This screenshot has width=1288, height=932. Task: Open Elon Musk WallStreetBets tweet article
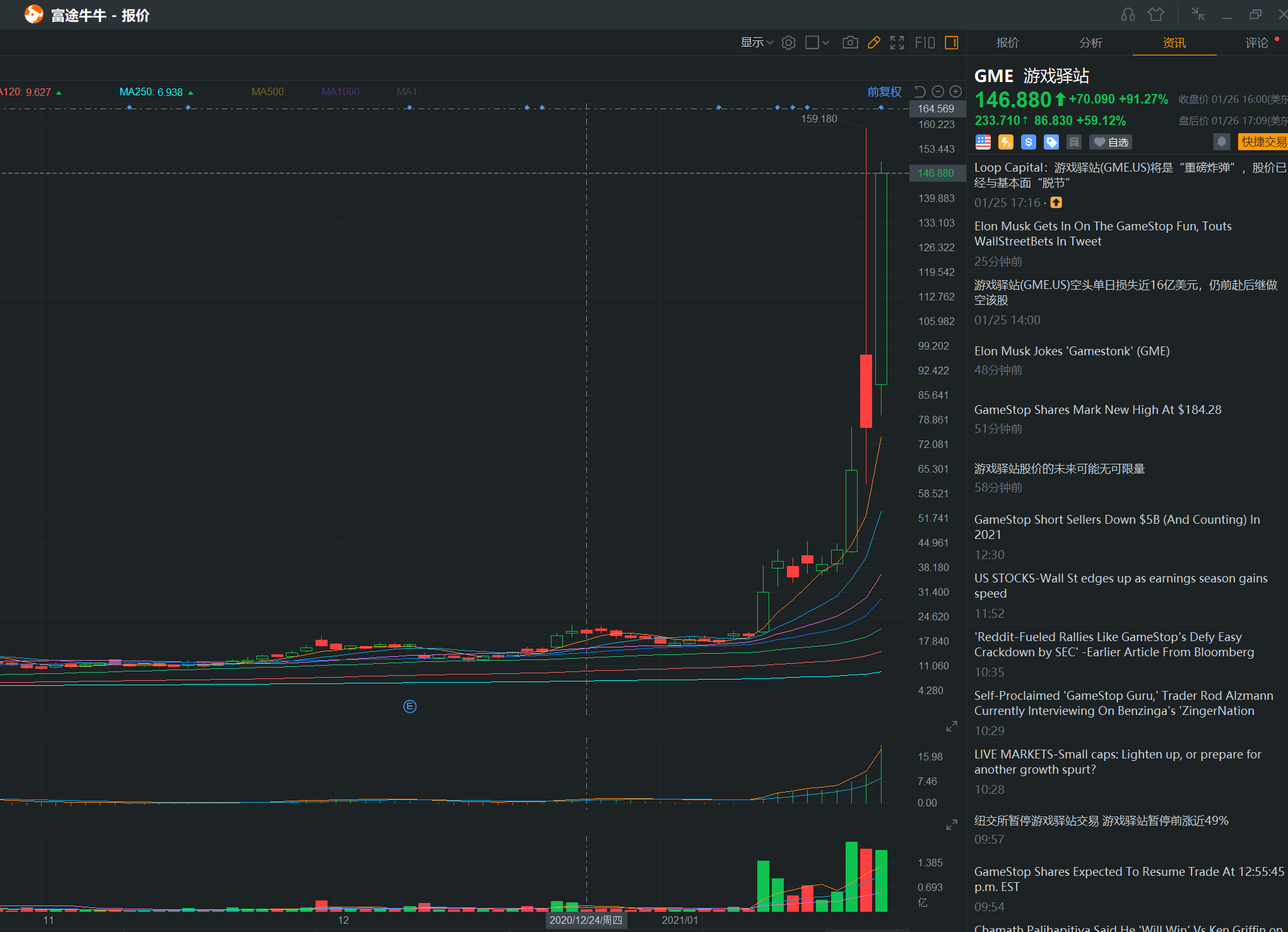(x=1127, y=243)
